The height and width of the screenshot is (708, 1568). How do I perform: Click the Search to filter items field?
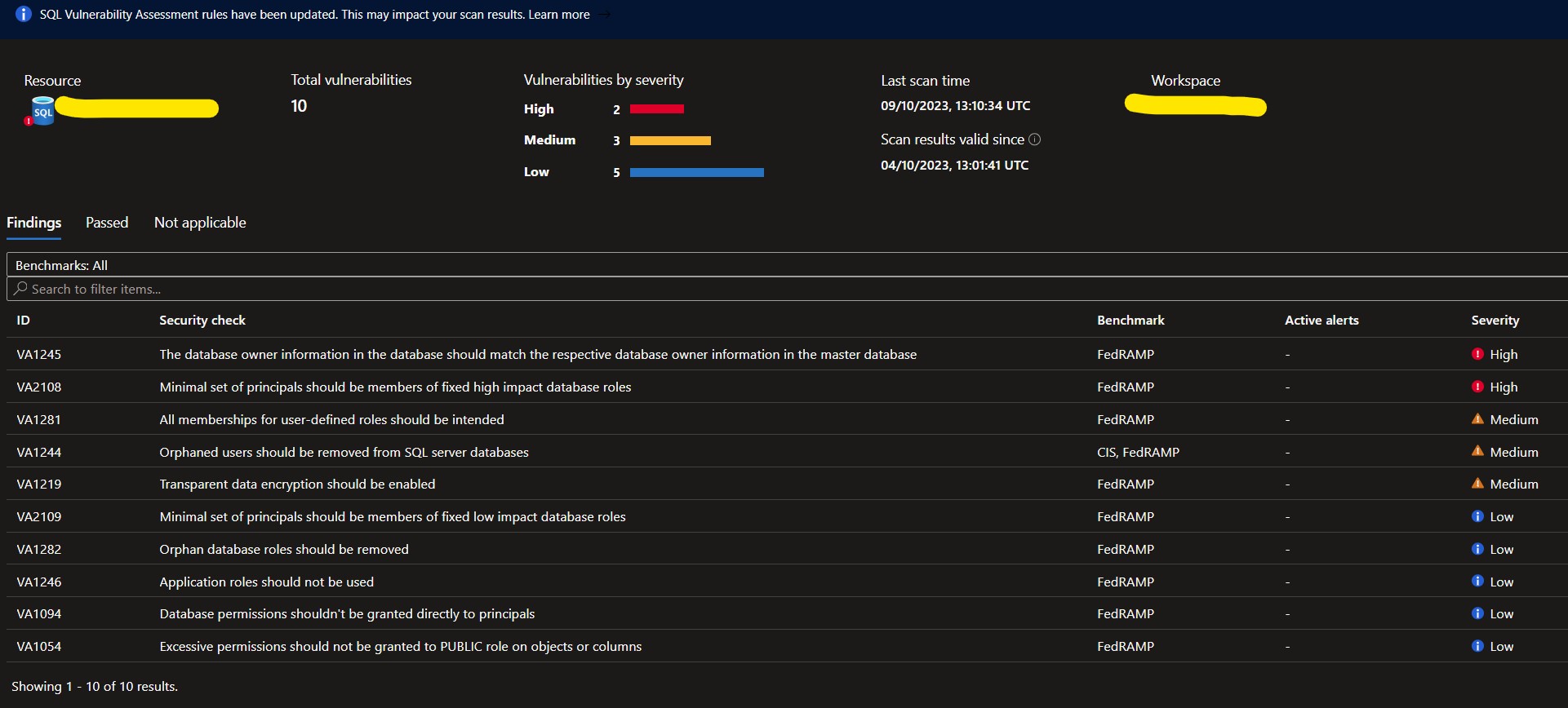pyautogui.click(x=787, y=289)
